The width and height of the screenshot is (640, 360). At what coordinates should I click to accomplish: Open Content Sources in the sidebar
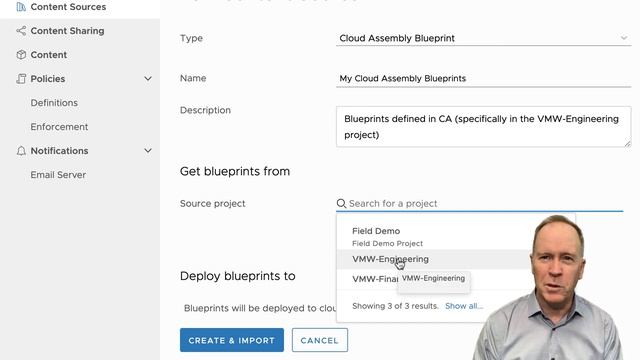click(x=68, y=7)
